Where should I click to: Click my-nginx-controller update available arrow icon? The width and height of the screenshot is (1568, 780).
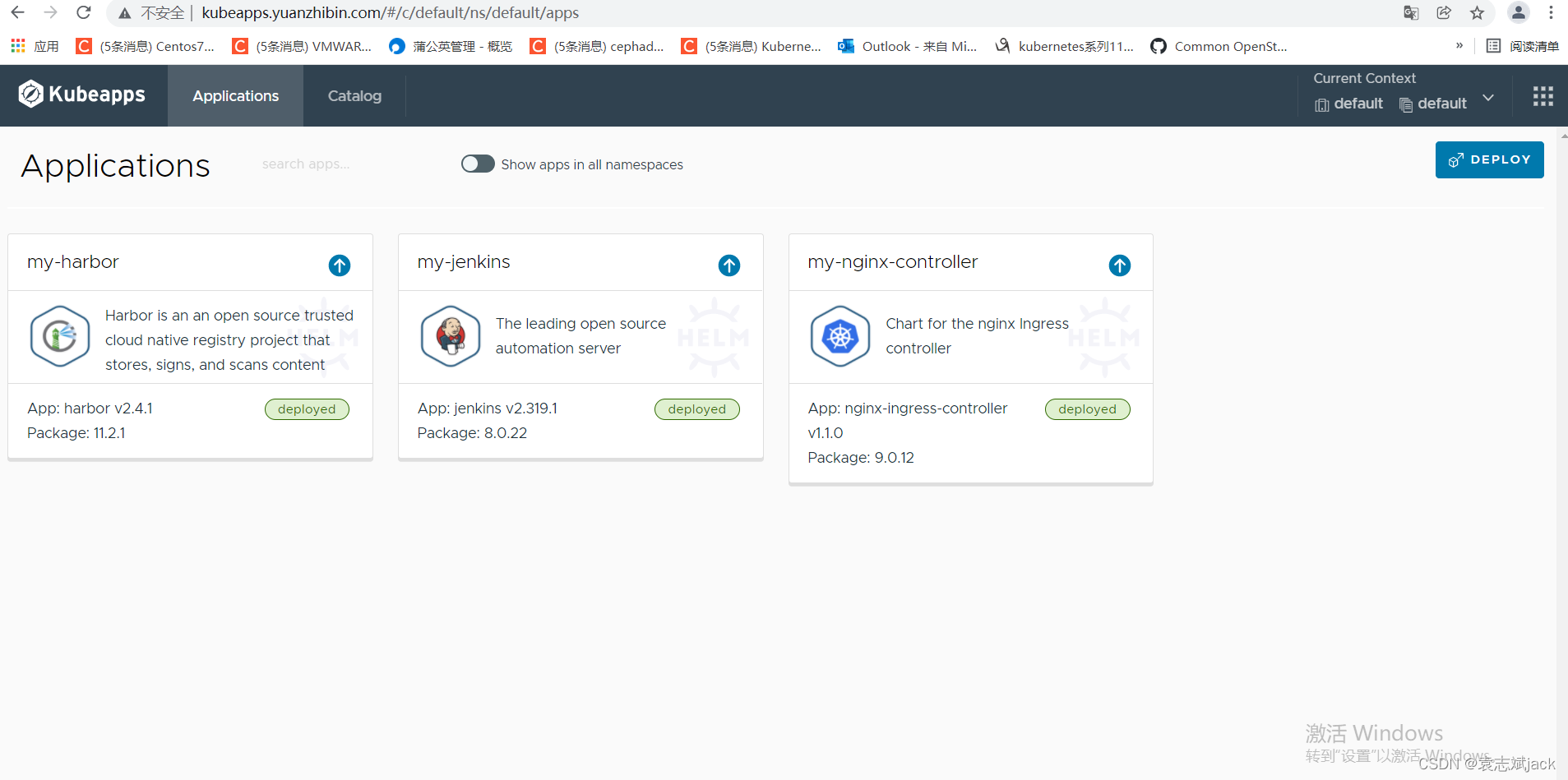pyautogui.click(x=1120, y=265)
